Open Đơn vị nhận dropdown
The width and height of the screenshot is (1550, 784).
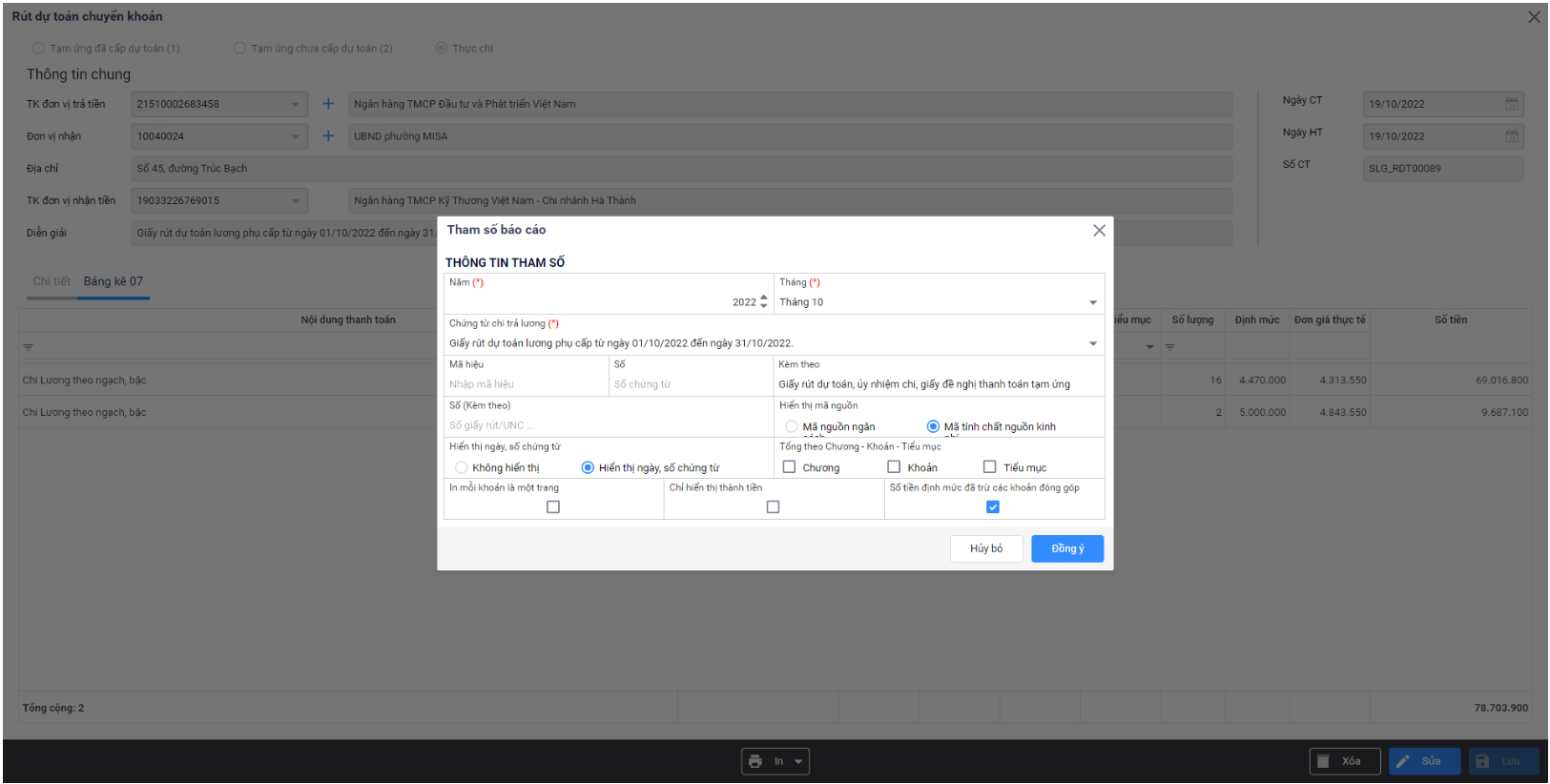click(x=295, y=136)
